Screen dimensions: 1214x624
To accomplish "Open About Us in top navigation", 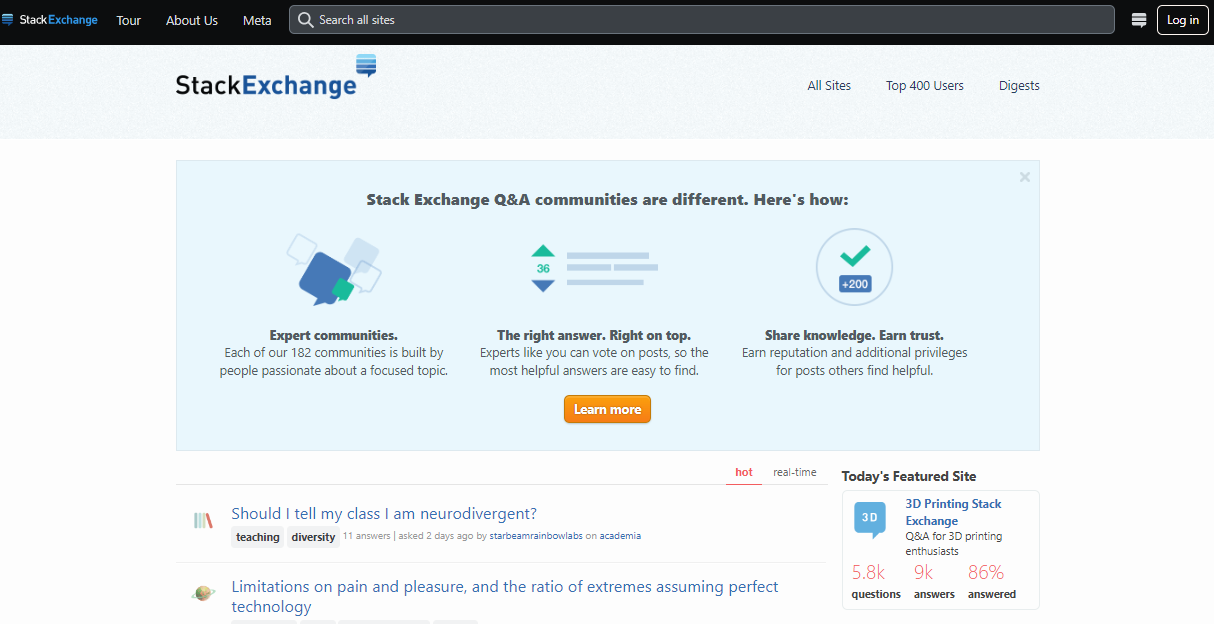I will (191, 20).
